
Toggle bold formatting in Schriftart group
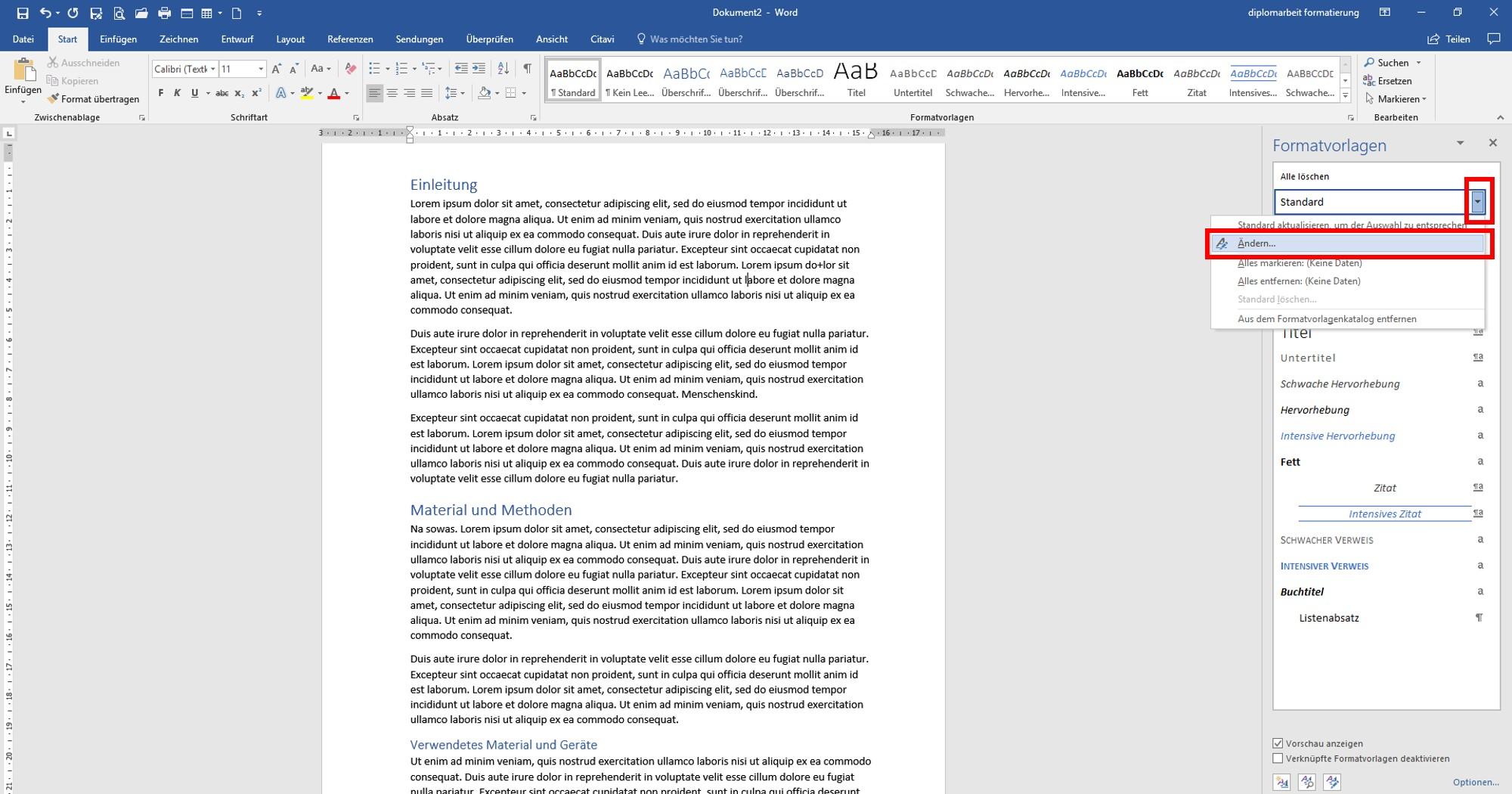click(x=160, y=93)
